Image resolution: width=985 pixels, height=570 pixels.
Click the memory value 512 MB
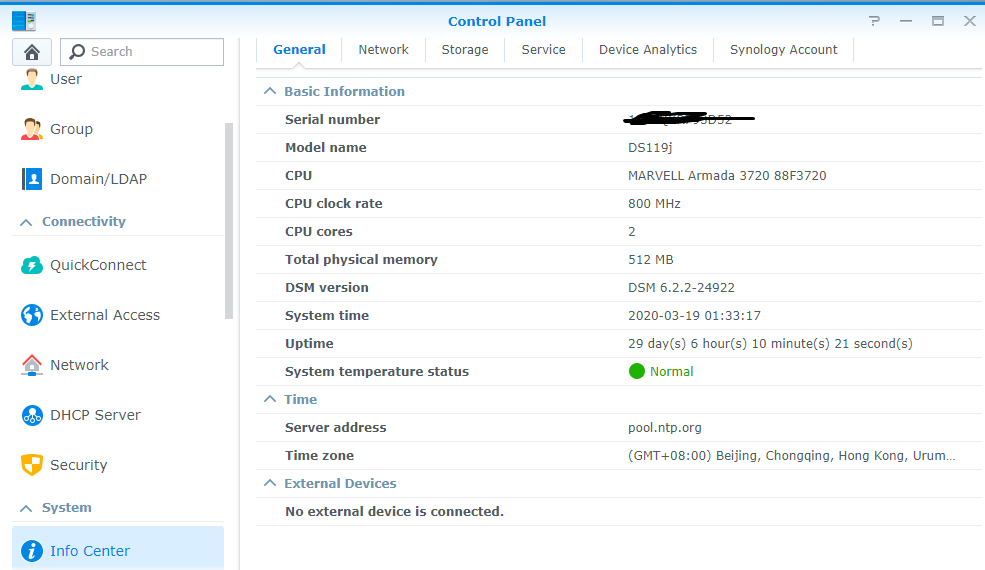650,260
